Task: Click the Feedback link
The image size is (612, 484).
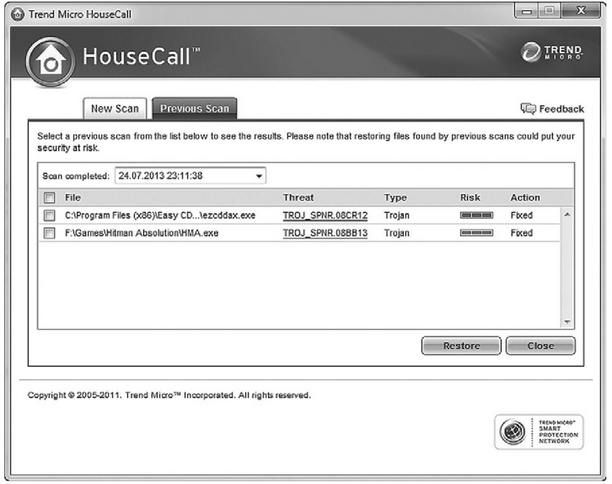Action: (x=561, y=109)
